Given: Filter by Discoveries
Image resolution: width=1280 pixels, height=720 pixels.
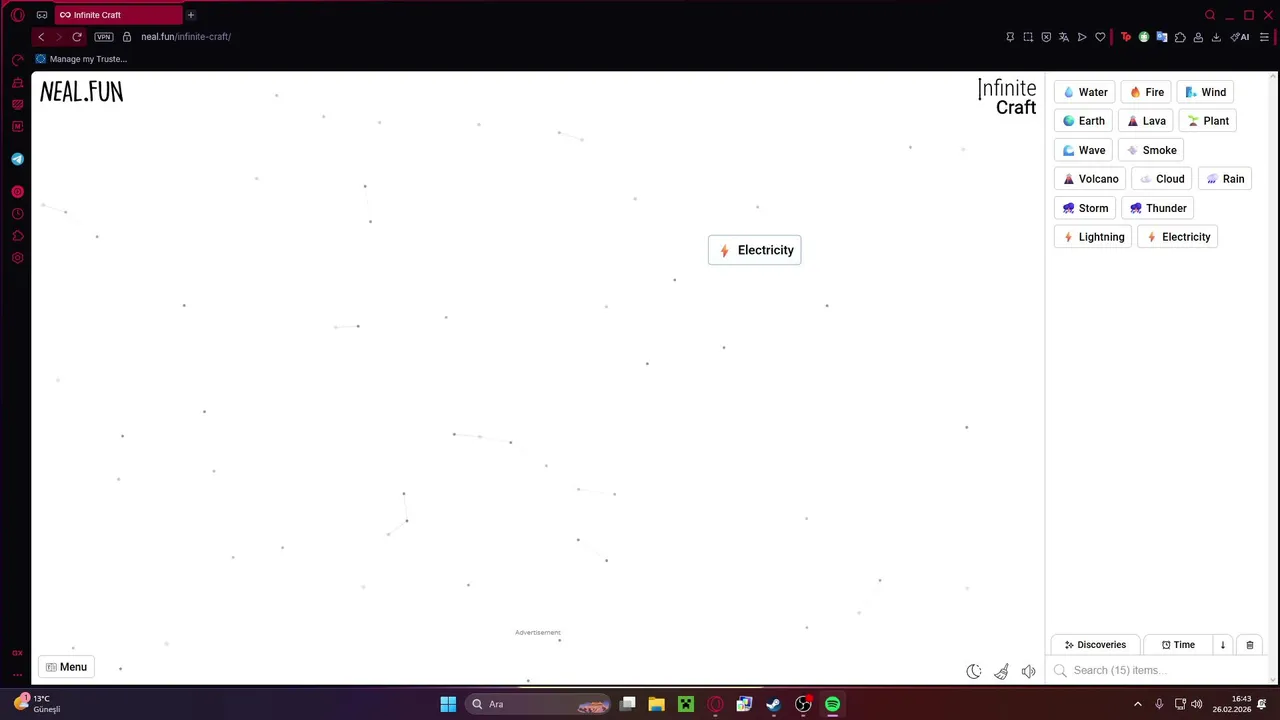Looking at the screenshot, I should (x=1095, y=645).
